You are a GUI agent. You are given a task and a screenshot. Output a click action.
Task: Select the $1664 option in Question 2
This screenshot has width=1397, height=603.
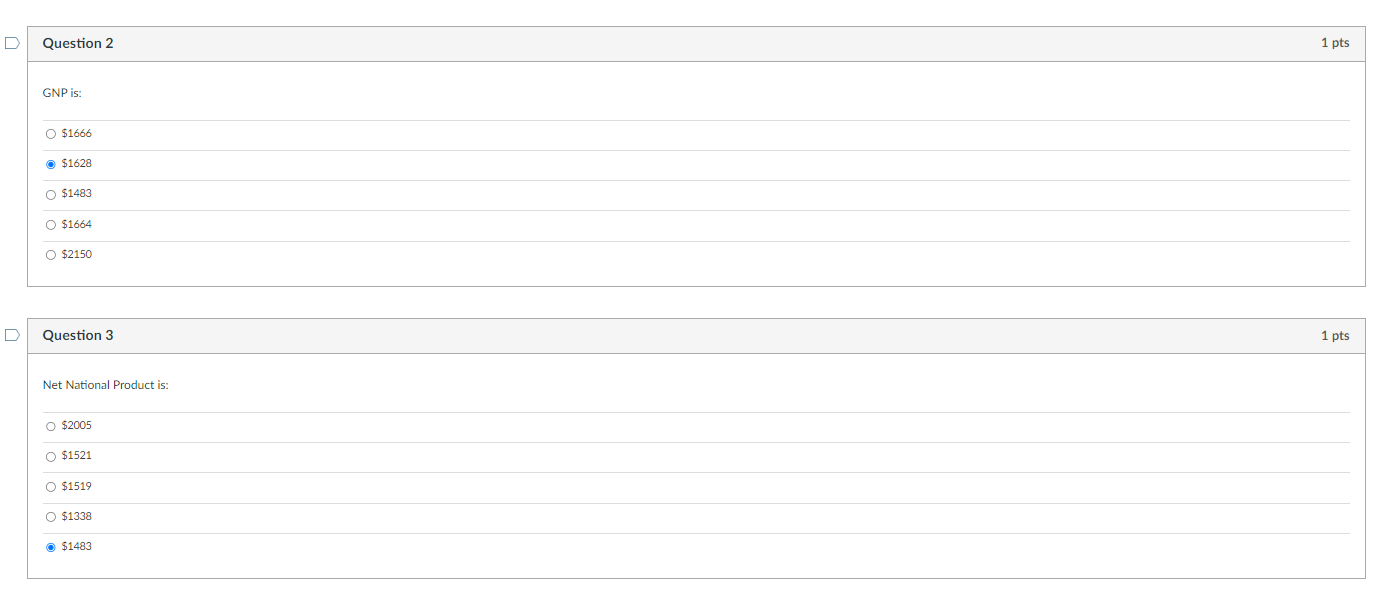pyautogui.click(x=50, y=224)
